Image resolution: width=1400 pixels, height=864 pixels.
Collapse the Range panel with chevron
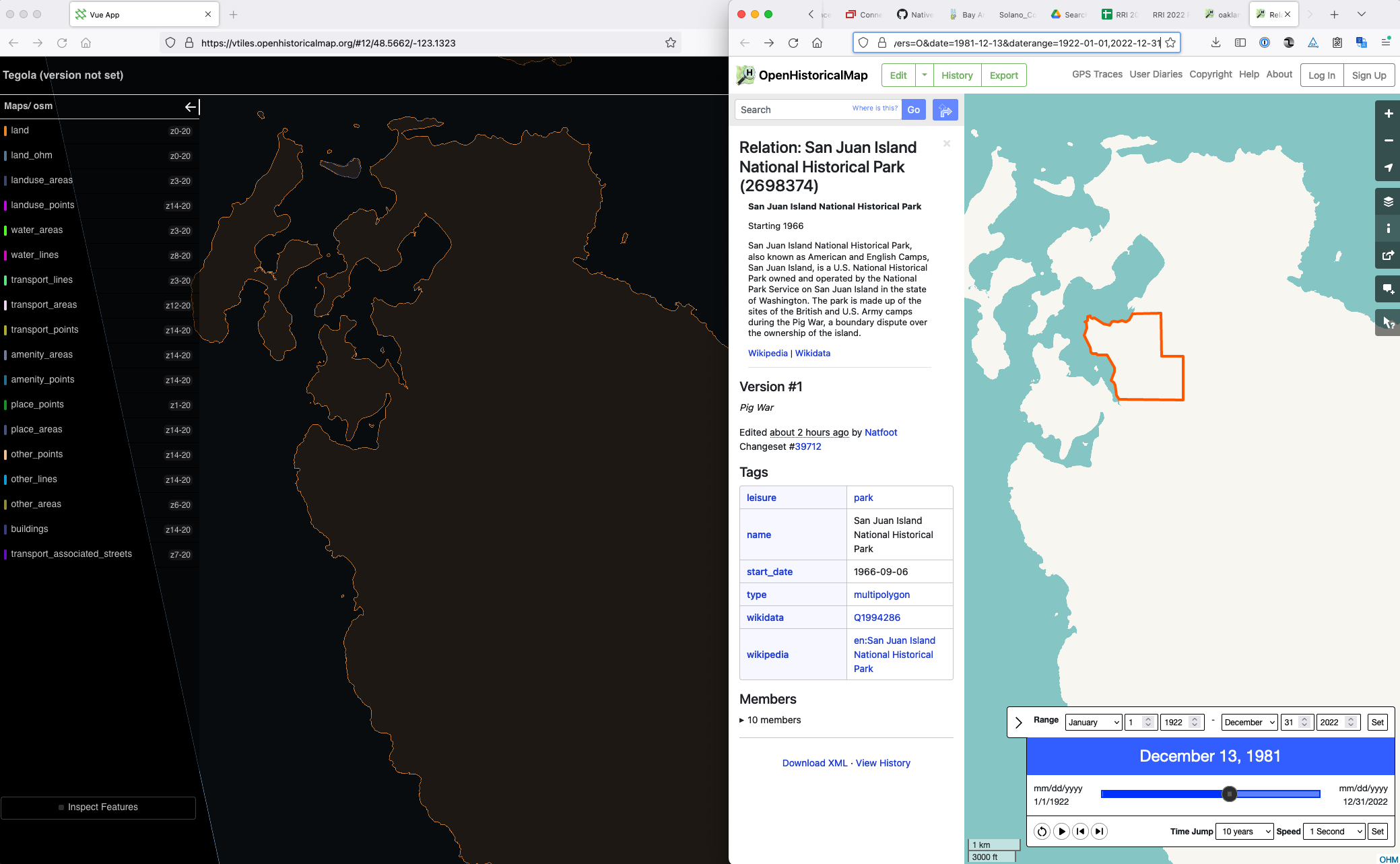pyautogui.click(x=1018, y=722)
